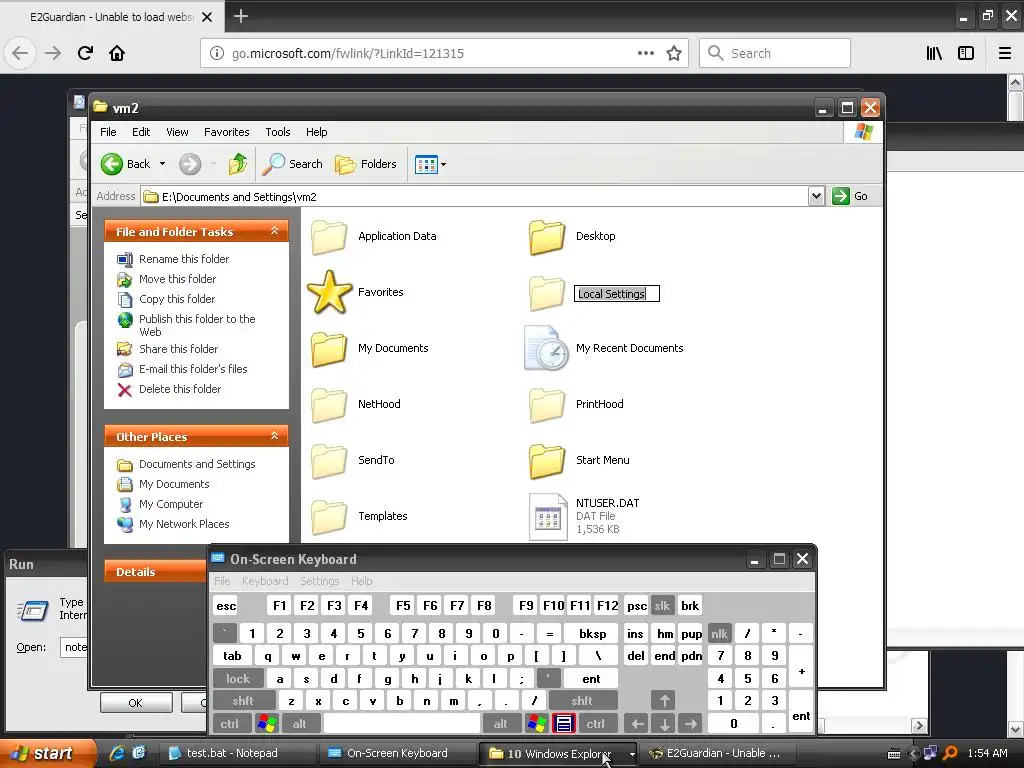Select the Favorites star folder
The width and height of the screenshot is (1024, 768).
click(356, 292)
